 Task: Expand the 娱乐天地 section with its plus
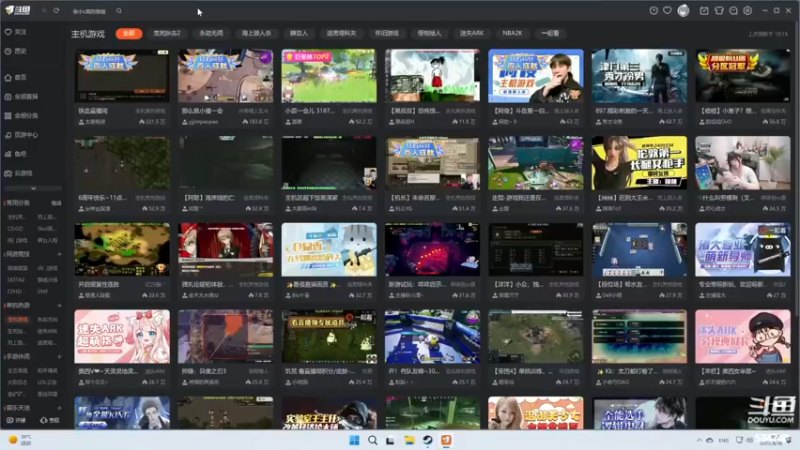tap(59, 408)
